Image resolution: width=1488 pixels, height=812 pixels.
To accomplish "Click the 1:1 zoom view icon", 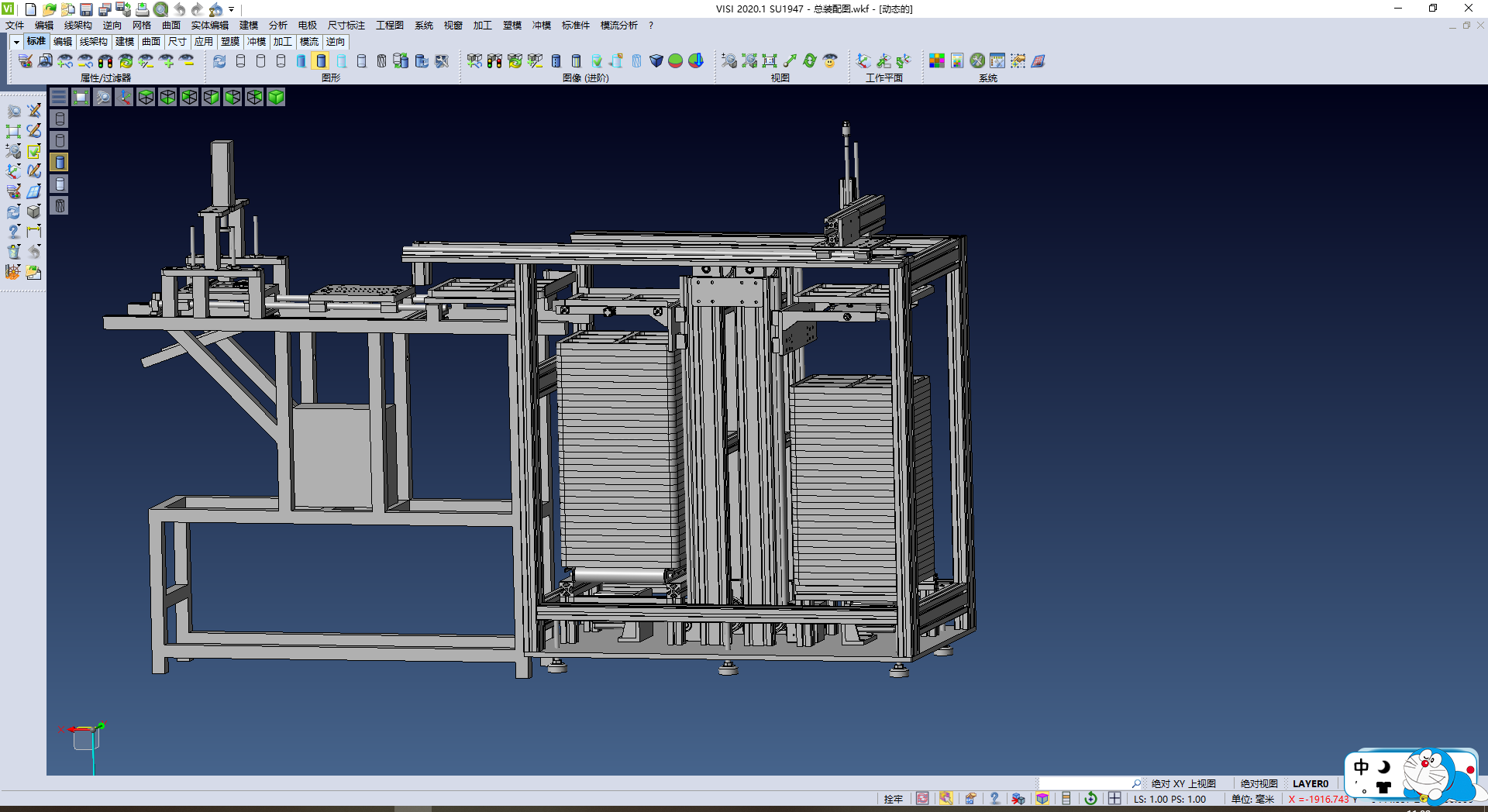I will (769, 60).
